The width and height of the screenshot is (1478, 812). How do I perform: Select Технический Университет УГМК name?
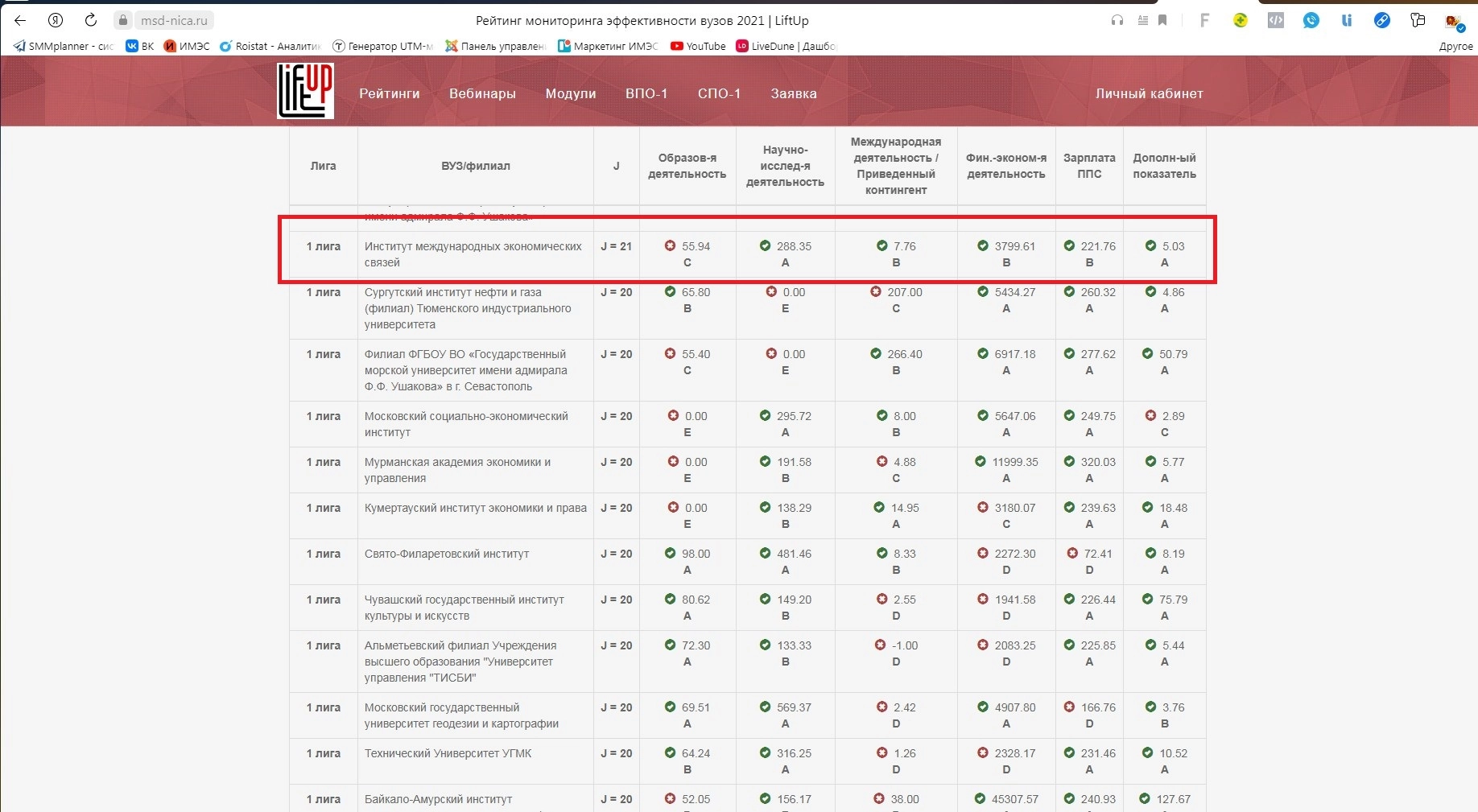click(448, 753)
